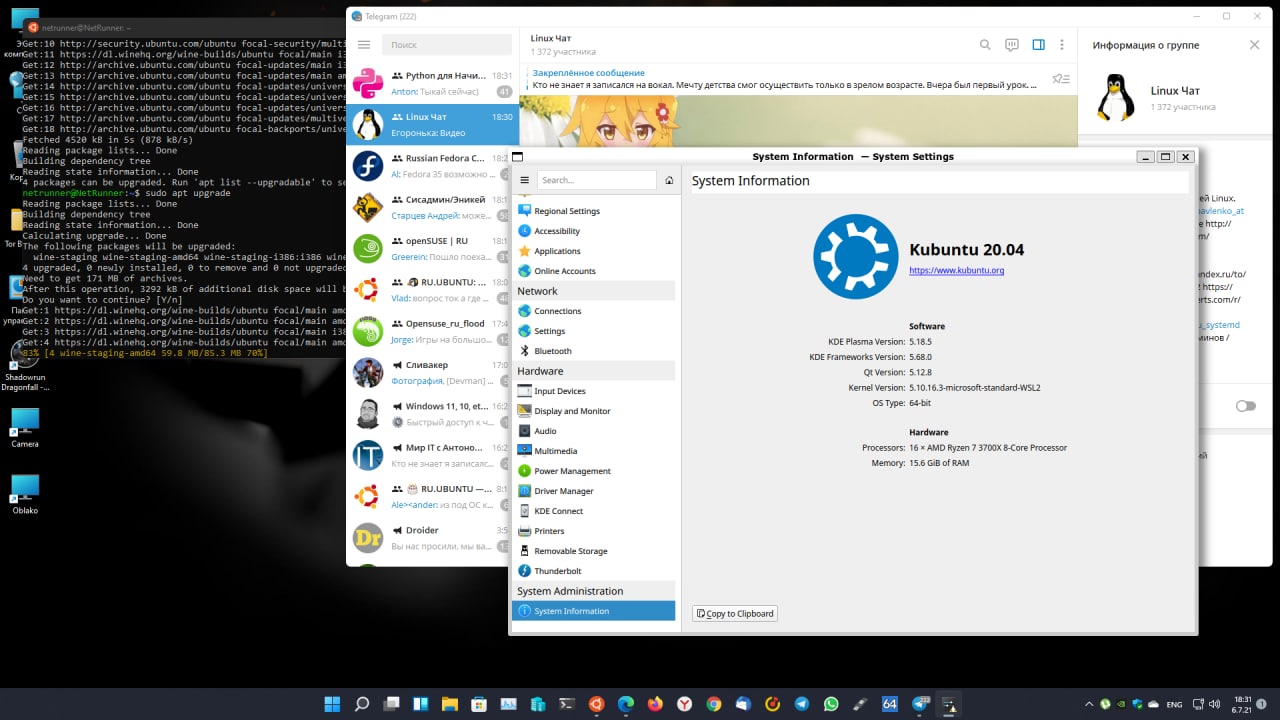The width and height of the screenshot is (1280, 720).
Task: Close the Информация о группе panel
Action: coord(1254,45)
